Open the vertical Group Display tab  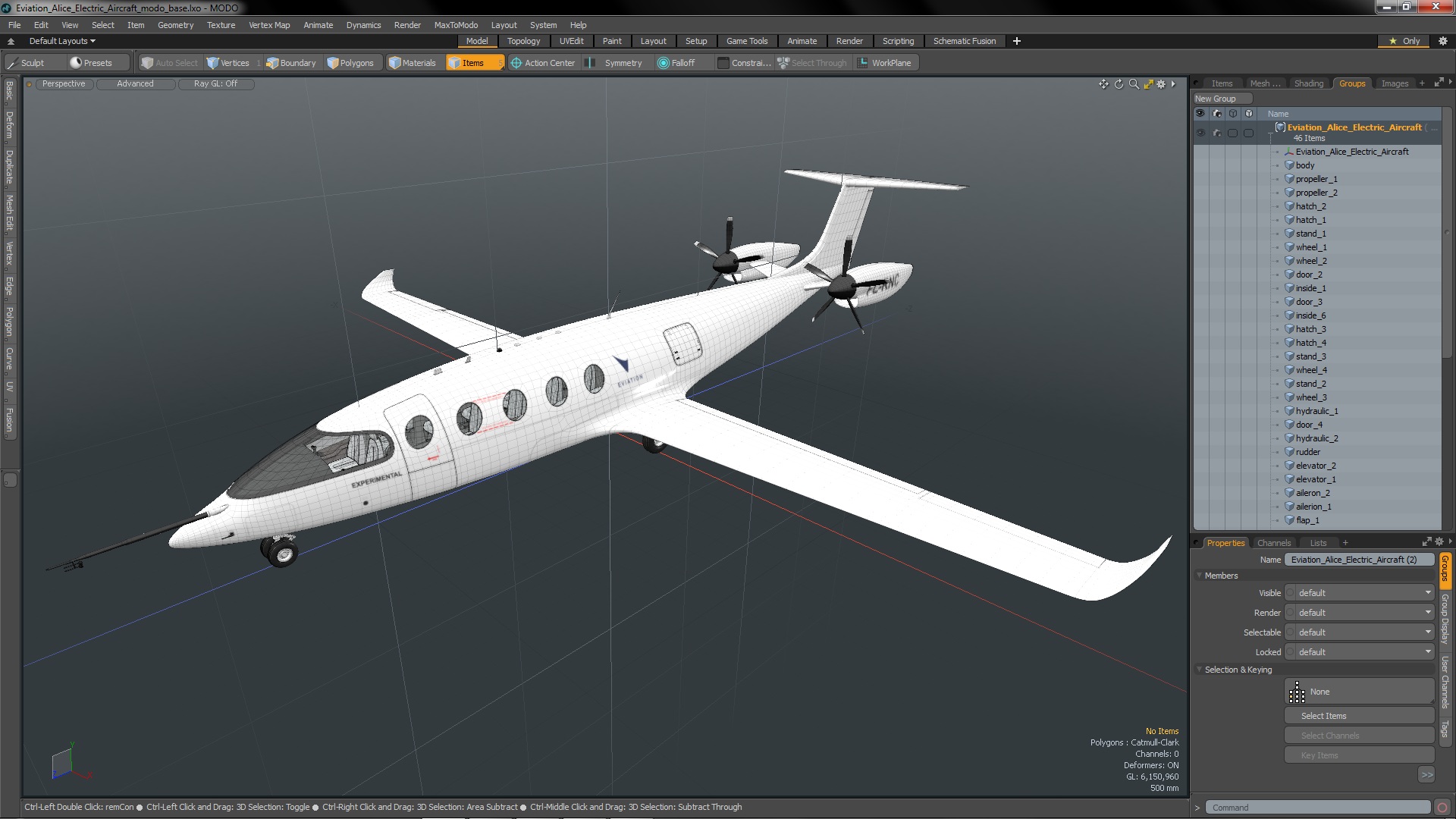[x=1445, y=619]
